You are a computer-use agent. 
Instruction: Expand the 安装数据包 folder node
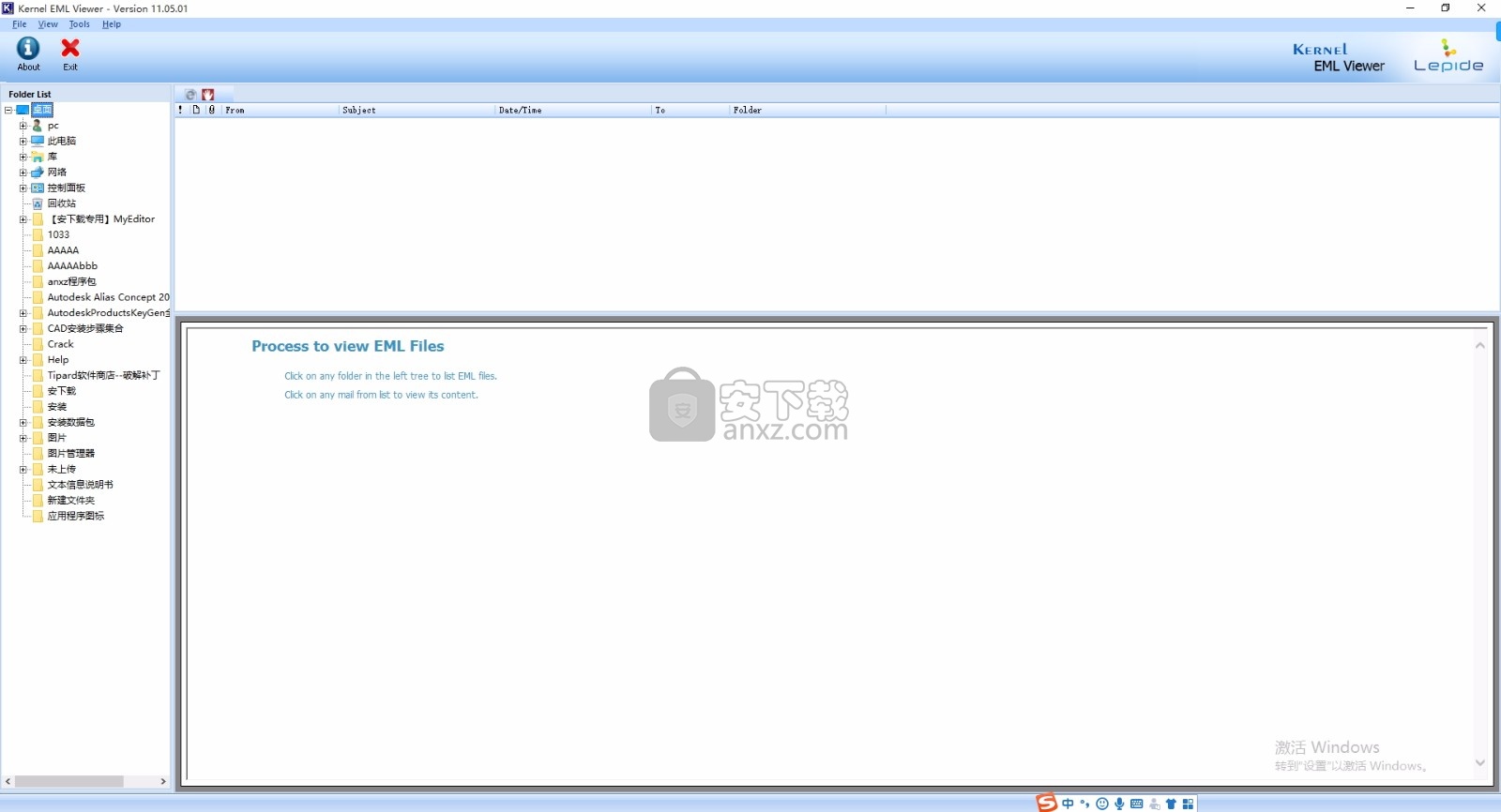coord(23,422)
